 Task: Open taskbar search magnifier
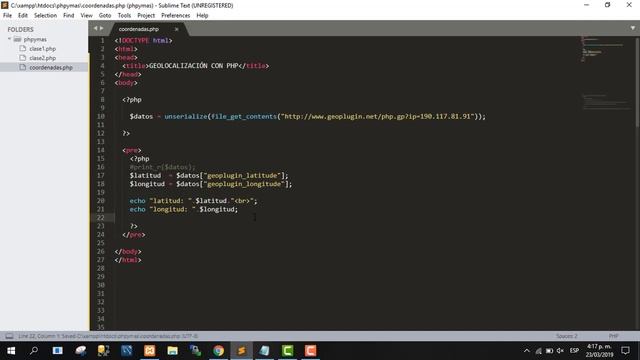click(34, 351)
